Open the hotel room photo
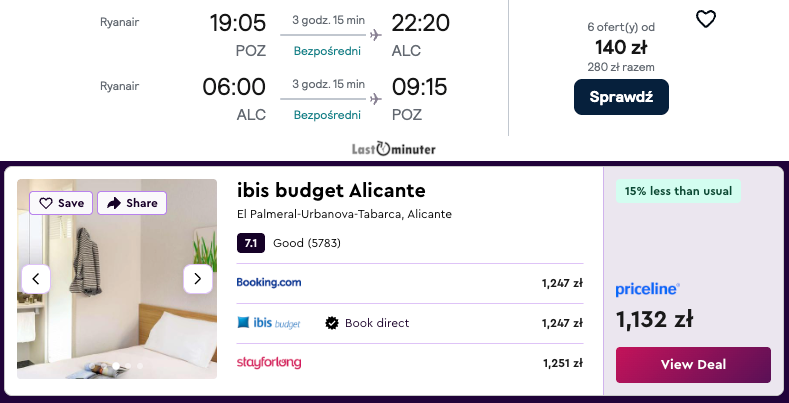The width and height of the screenshot is (789, 403). (x=117, y=320)
